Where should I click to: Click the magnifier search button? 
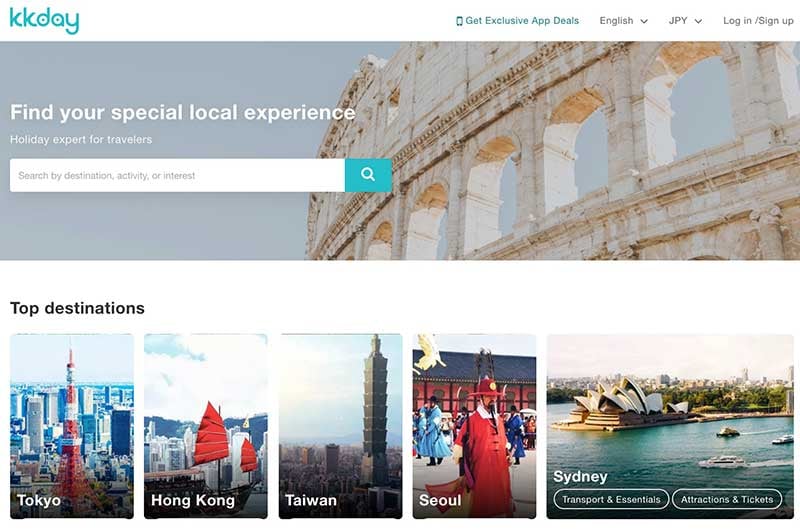[368, 175]
